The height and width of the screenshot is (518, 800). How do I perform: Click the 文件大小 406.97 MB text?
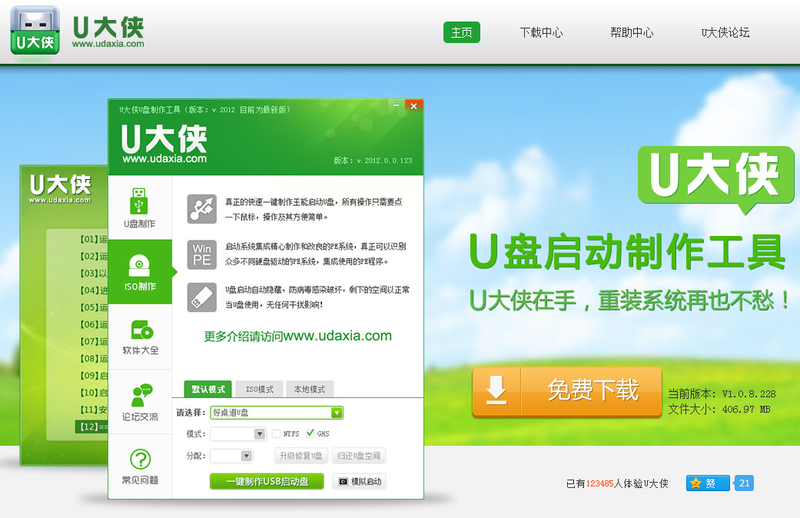click(719, 409)
